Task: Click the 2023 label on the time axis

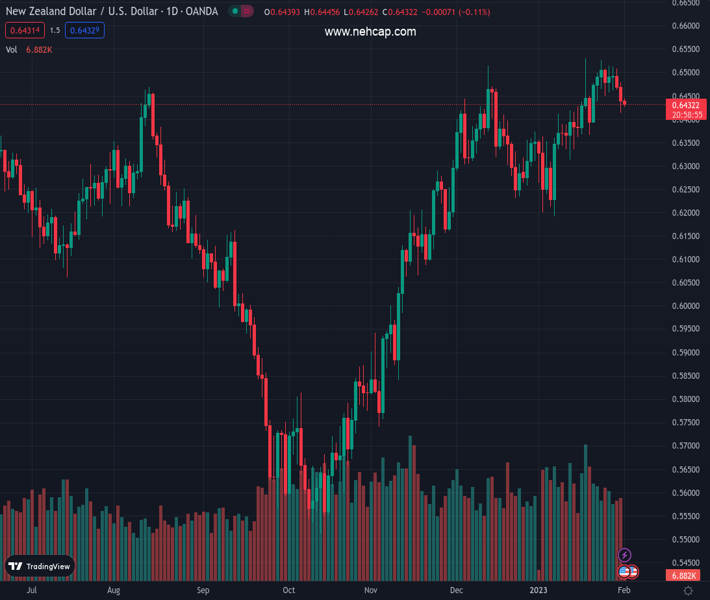Action: pyautogui.click(x=540, y=591)
